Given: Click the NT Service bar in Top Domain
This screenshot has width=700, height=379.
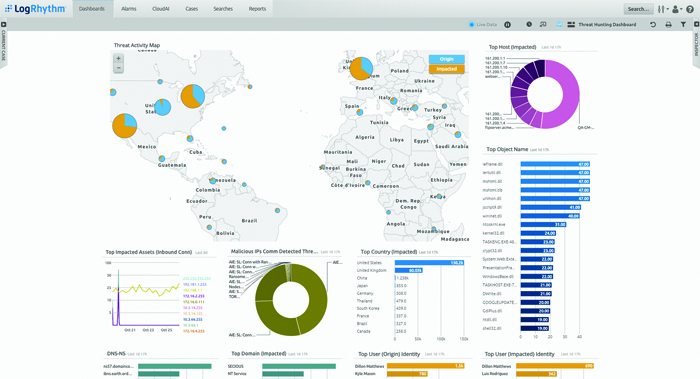Looking at the screenshot, I should click(283, 374).
